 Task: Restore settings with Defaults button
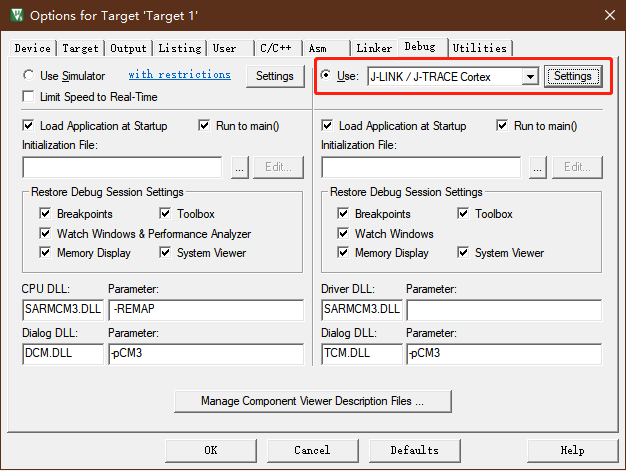point(415,451)
